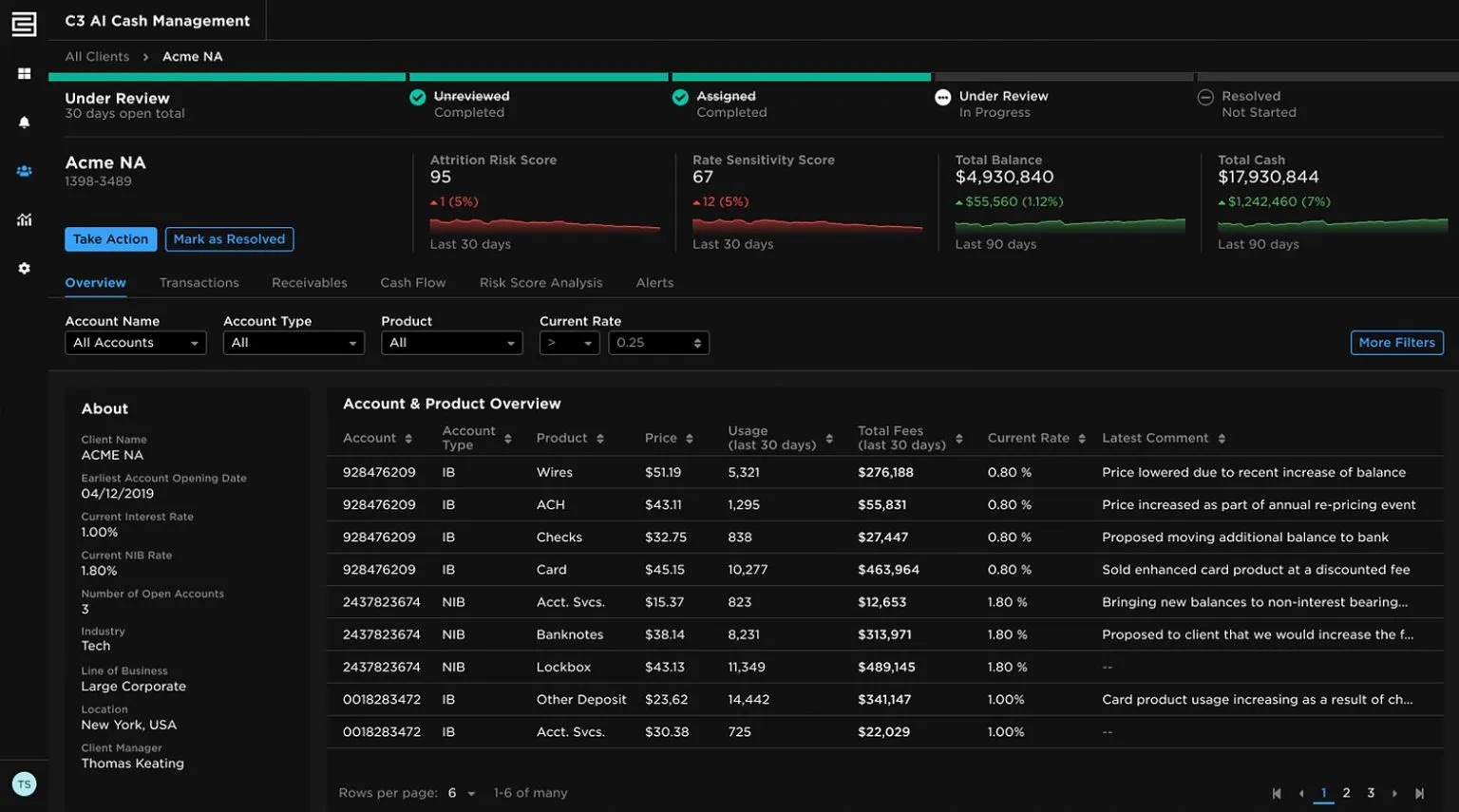Screen dimensions: 1459x812
Task: Select the Wires product row
Action: pyautogui.click(x=885, y=473)
